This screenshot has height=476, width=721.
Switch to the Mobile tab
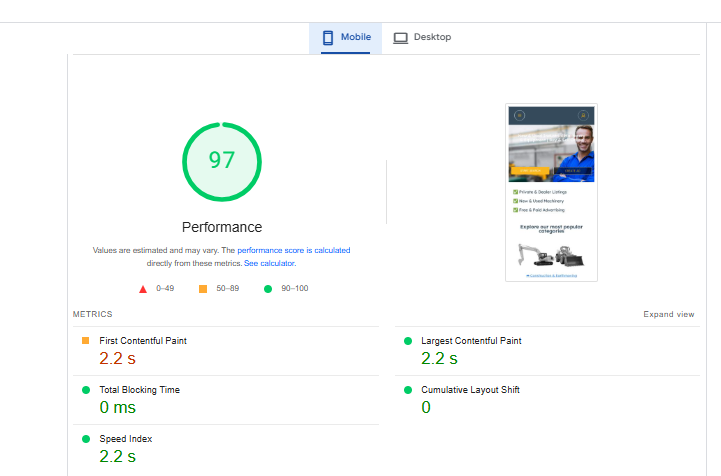point(345,38)
